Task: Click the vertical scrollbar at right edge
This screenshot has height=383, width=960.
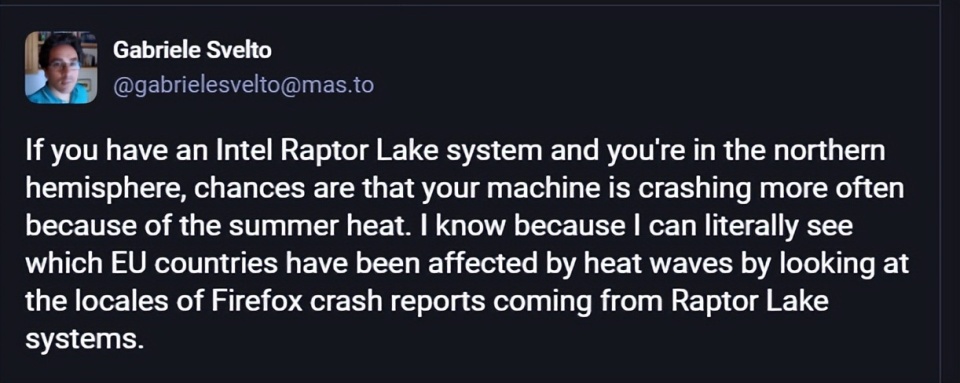Action: [x=950, y=192]
